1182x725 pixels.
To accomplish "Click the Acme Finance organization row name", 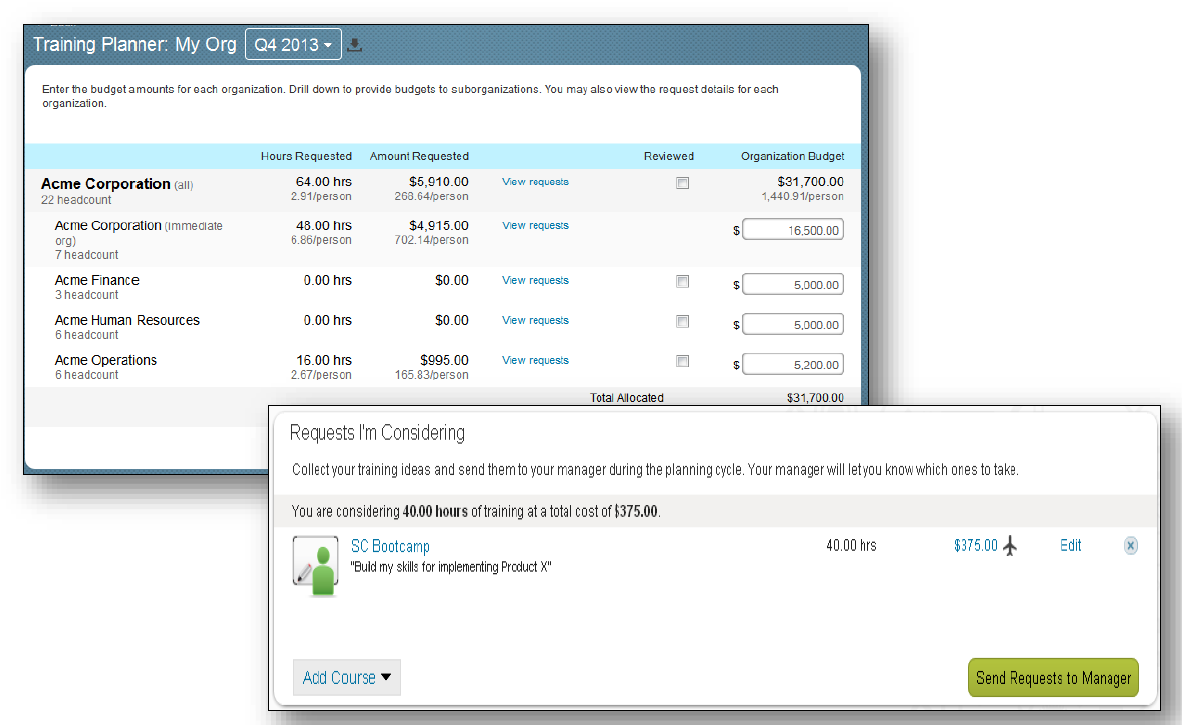I will coord(97,280).
